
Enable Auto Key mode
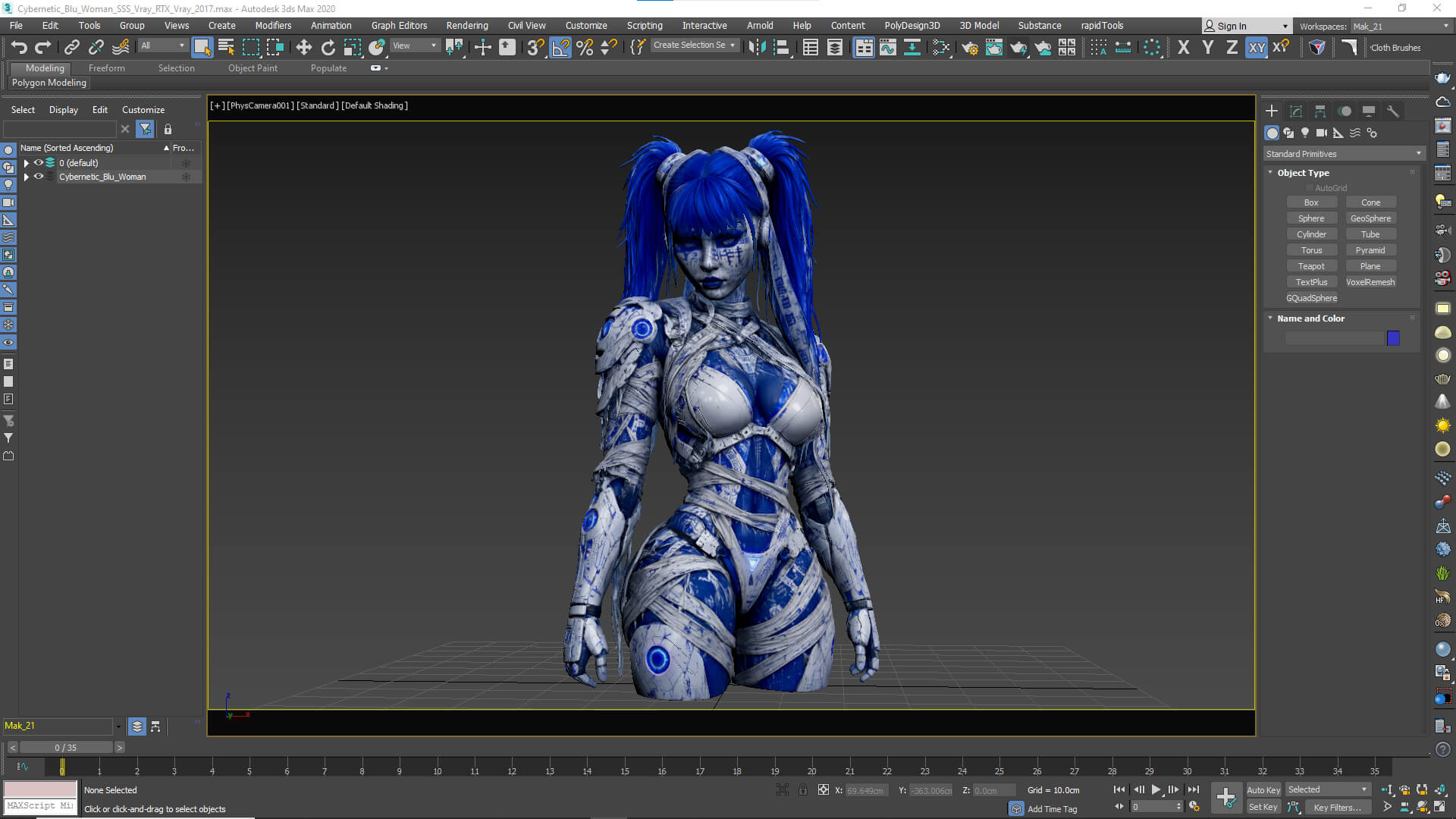1263,789
